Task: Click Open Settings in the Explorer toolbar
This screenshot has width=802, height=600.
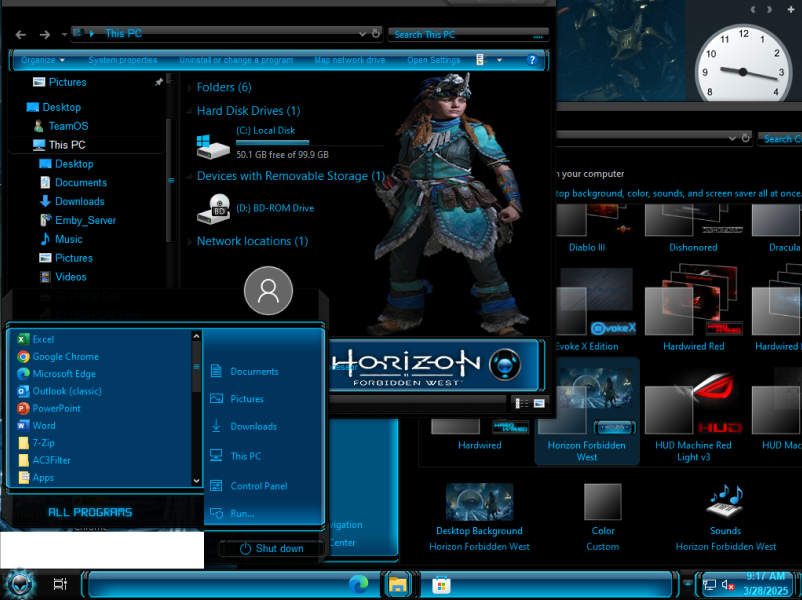Action: tap(434, 60)
